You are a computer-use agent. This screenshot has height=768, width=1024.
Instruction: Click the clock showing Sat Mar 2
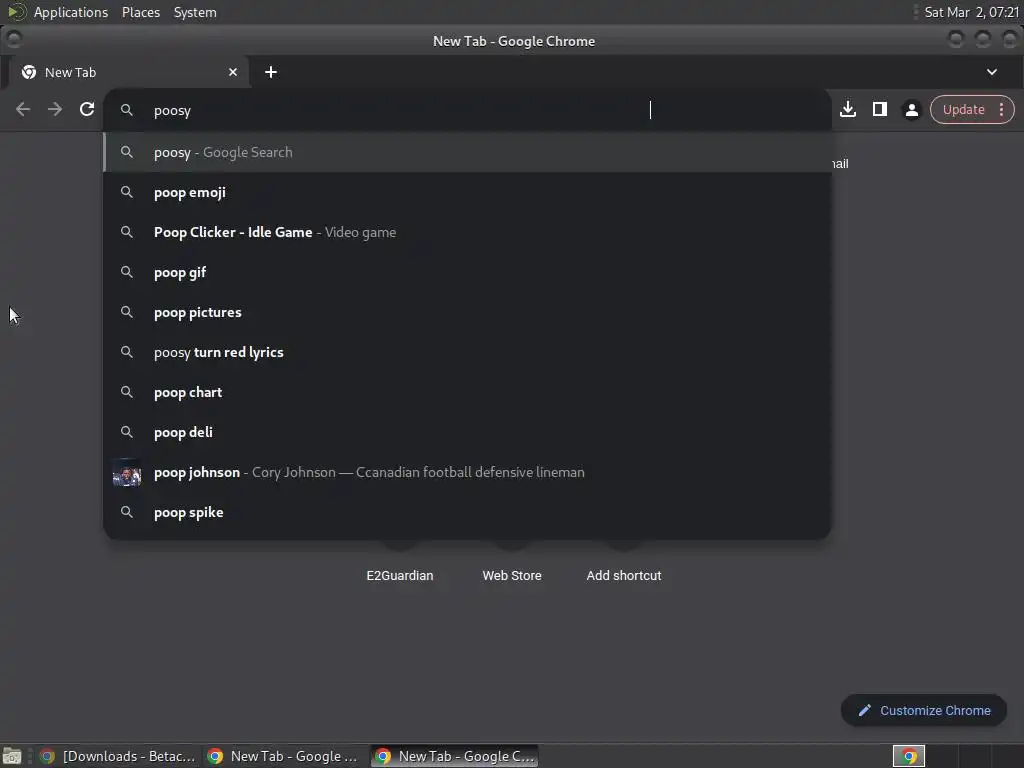972,12
